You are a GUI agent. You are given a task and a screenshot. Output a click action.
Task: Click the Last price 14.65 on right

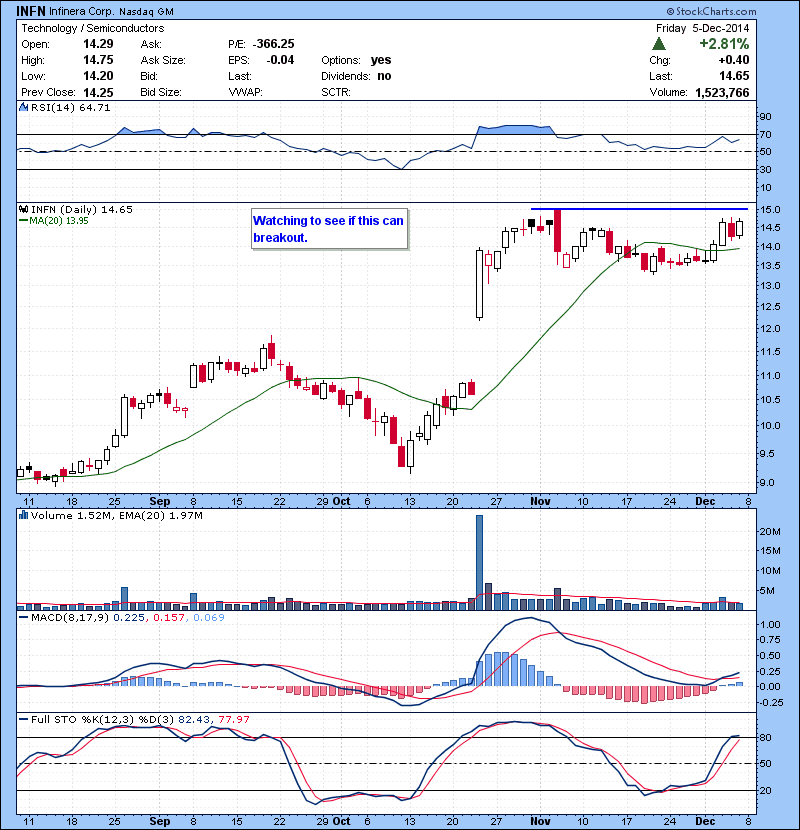click(x=734, y=76)
